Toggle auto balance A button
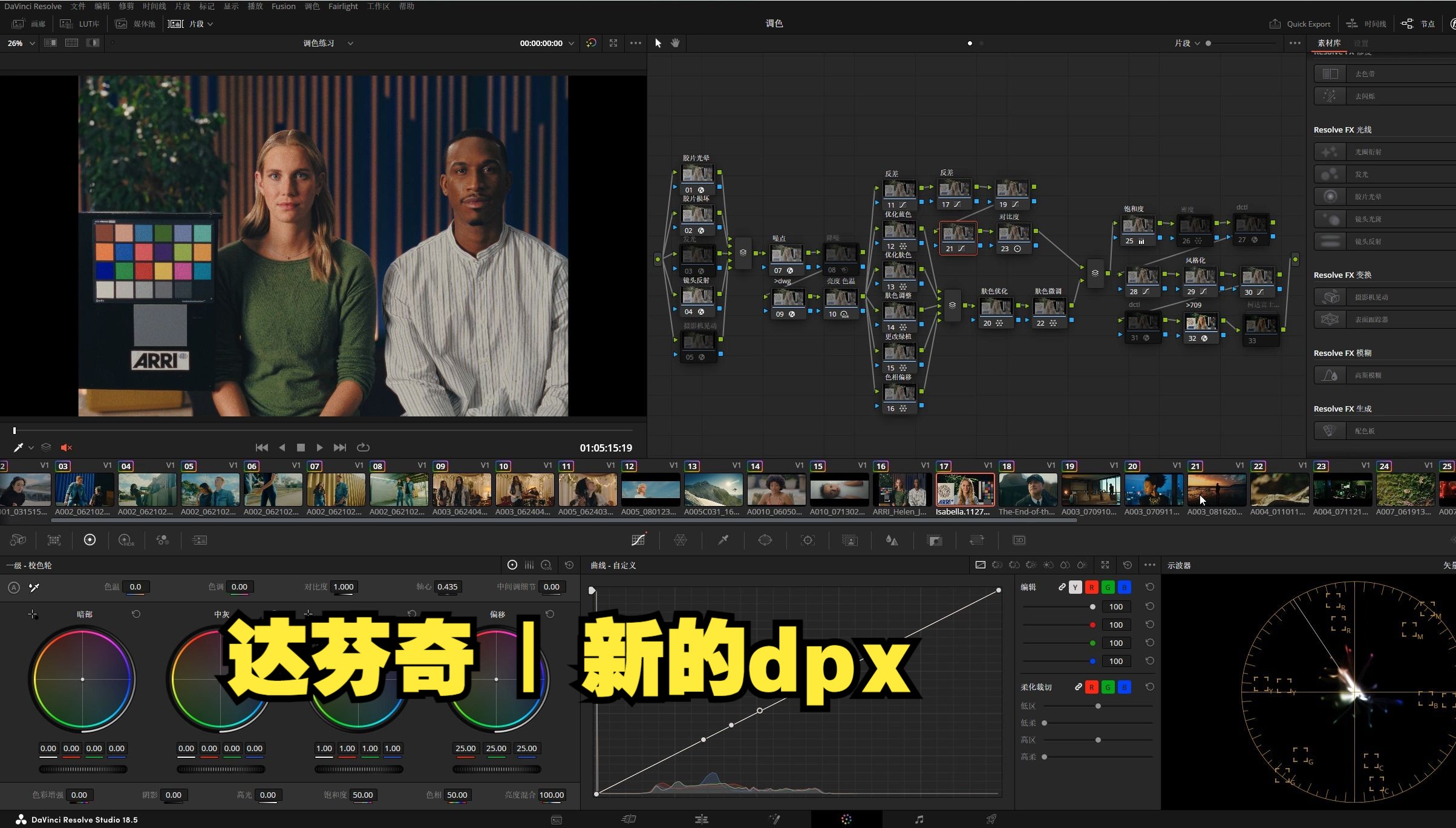Screen dimensions: 1456x828 pyautogui.click(x=14, y=587)
